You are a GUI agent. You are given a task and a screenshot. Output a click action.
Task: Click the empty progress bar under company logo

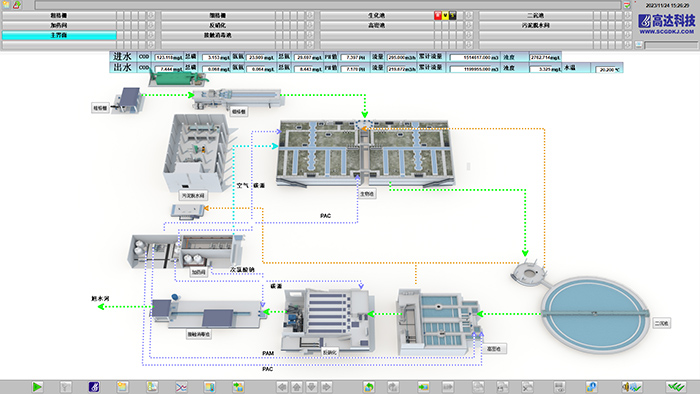tap(671, 45)
